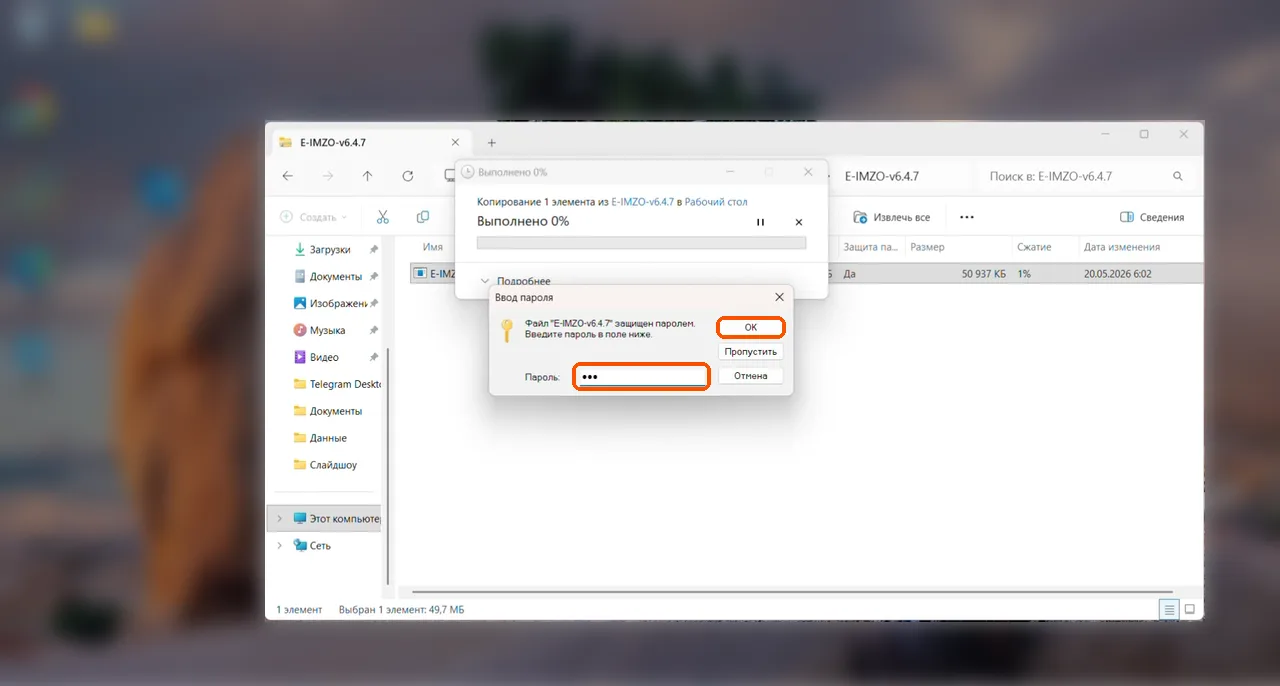Pause the copy operation

point(760,222)
